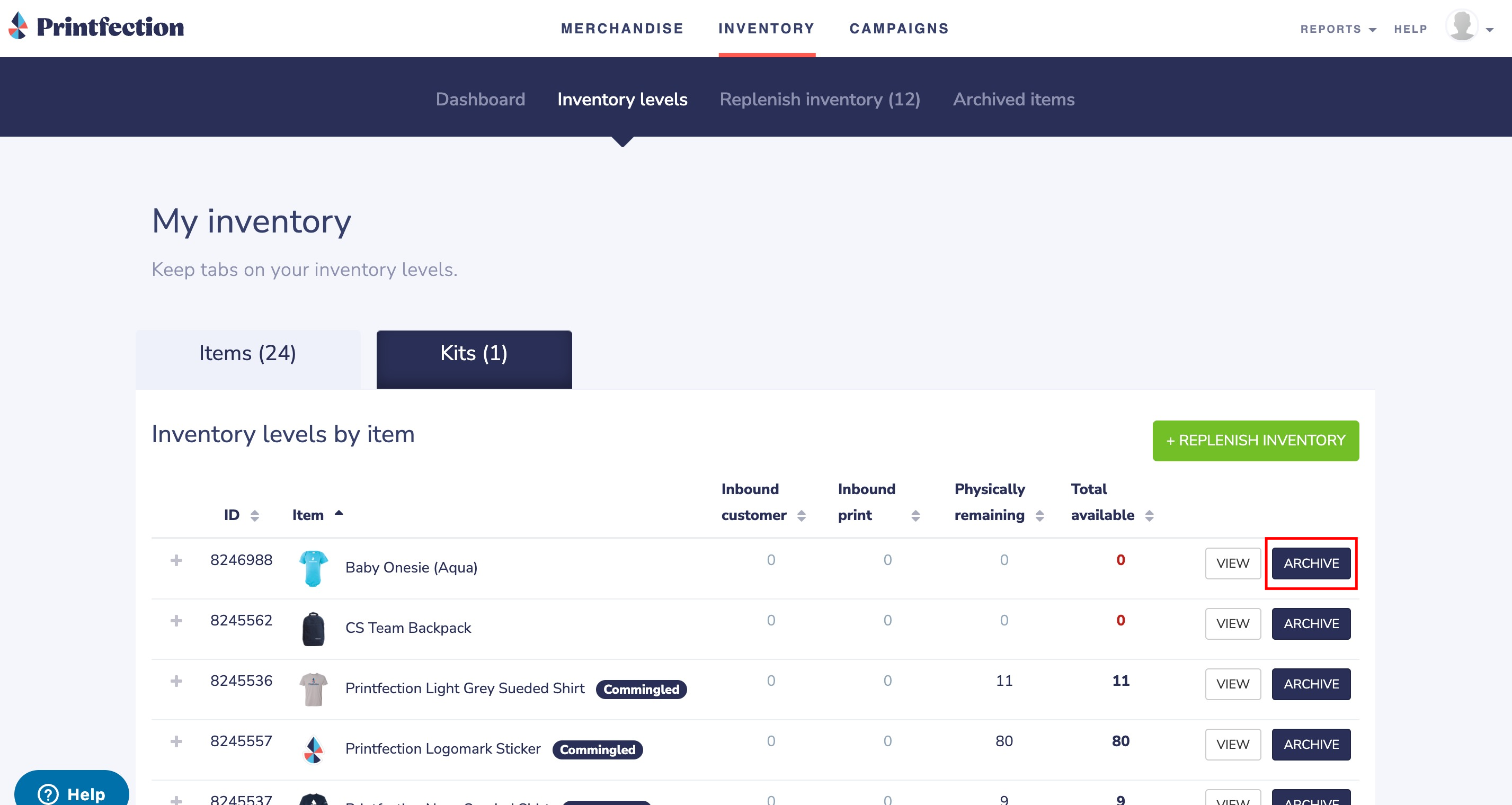Click the CS Team Backpack image

[313, 629]
